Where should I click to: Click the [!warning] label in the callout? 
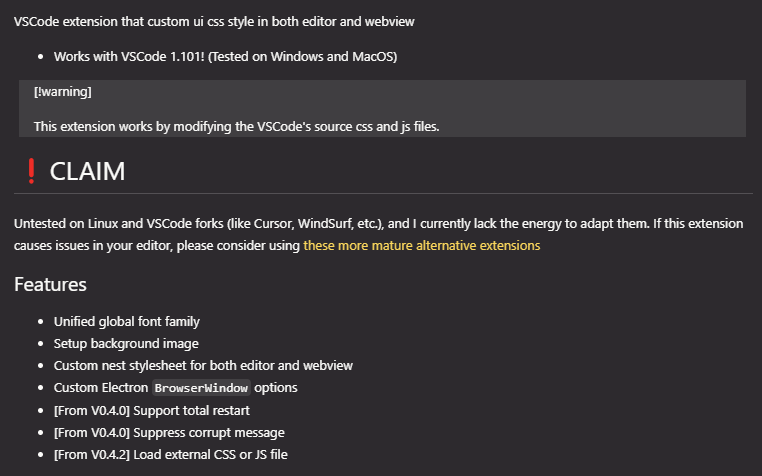pos(62,92)
